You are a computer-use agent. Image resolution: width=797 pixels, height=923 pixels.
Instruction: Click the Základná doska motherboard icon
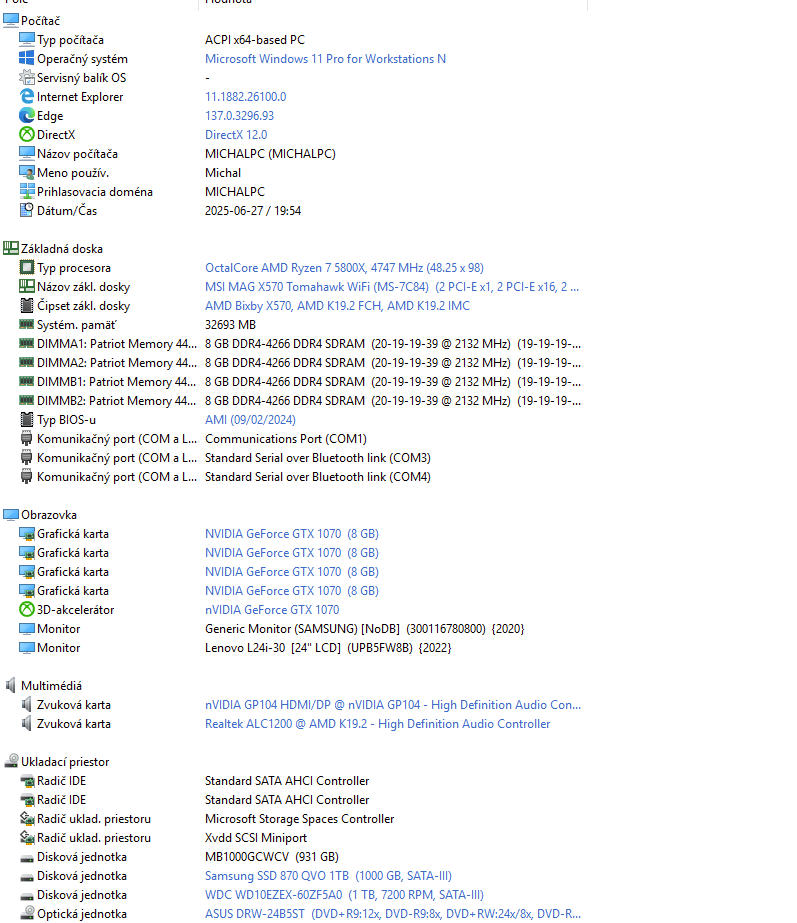11,248
